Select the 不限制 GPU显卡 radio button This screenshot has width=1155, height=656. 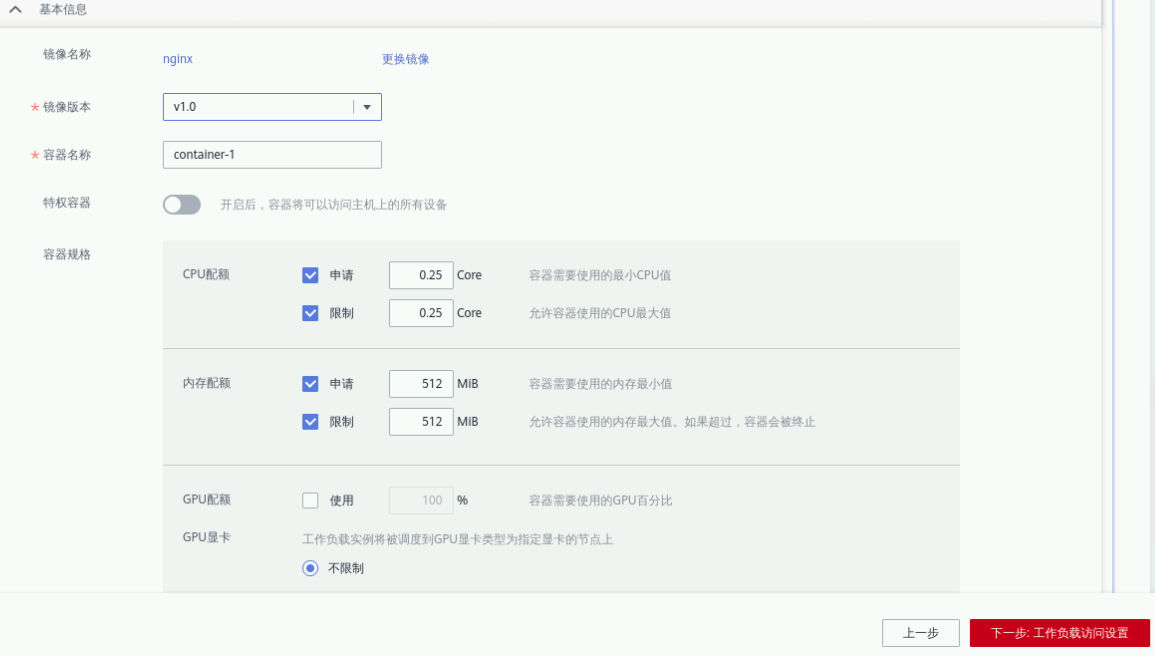click(x=310, y=568)
